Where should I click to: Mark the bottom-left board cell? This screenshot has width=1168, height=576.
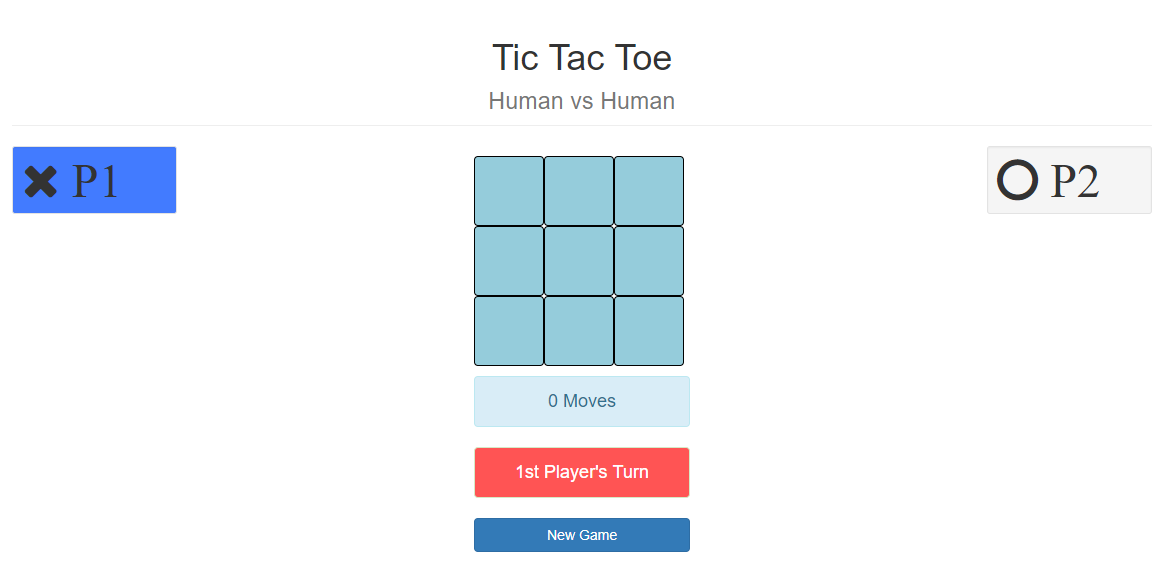509,331
